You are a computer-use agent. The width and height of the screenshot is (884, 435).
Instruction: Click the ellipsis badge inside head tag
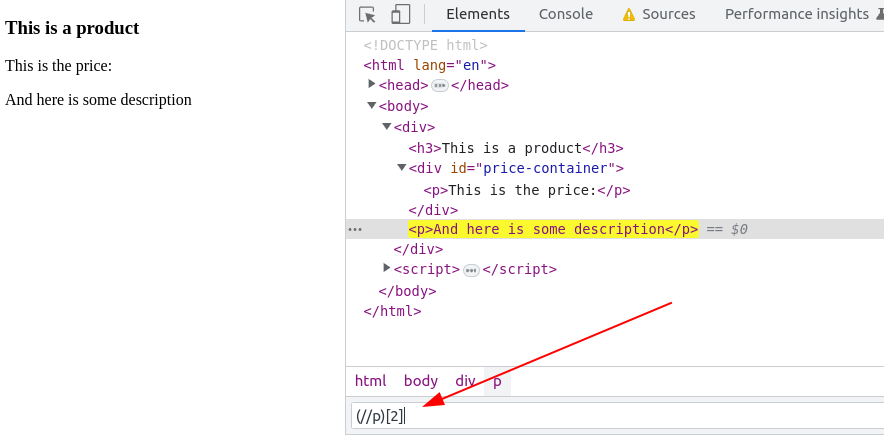[x=439, y=86]
